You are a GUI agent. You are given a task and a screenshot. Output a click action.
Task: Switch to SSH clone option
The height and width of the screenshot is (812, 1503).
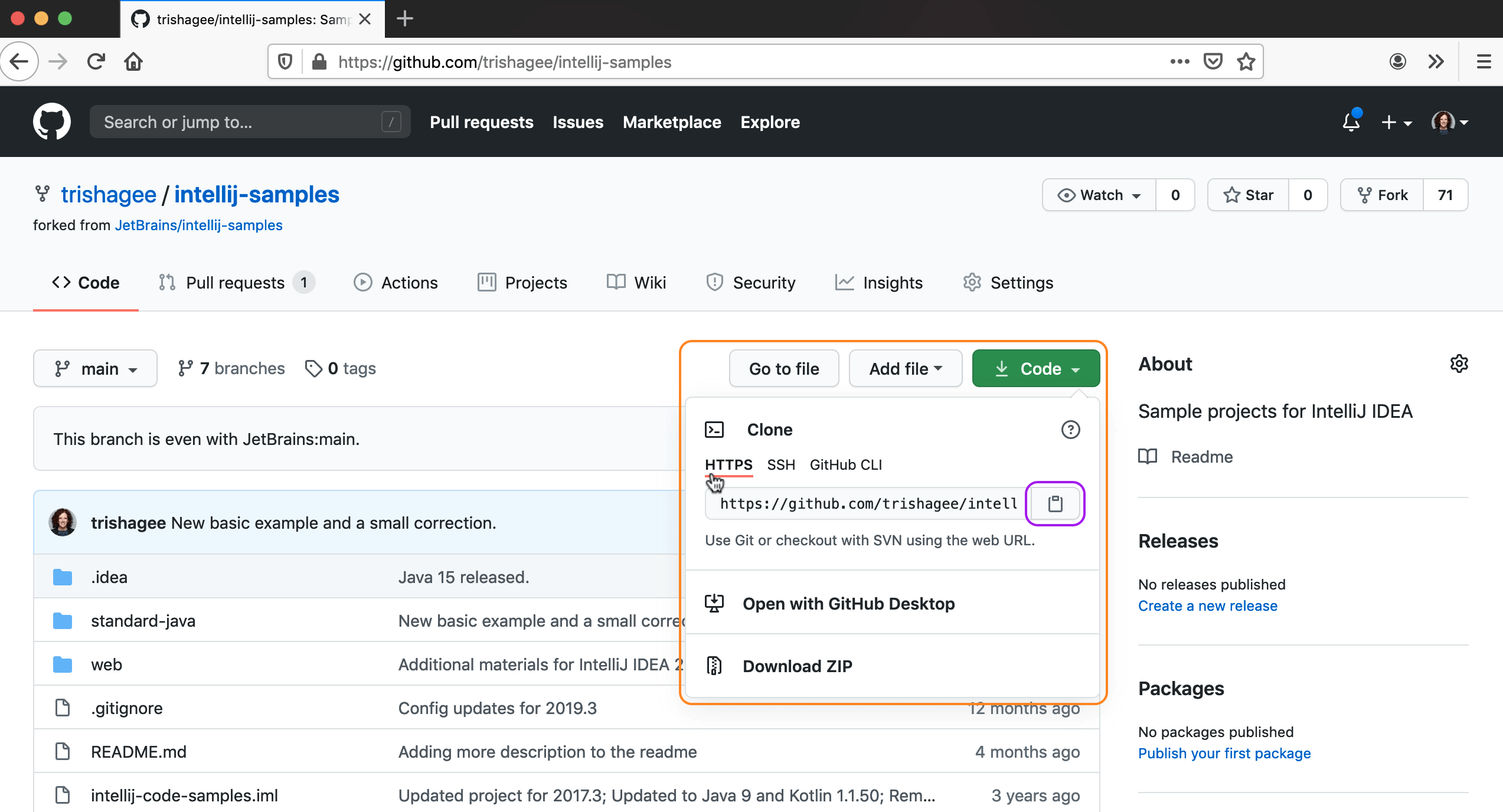pos(781,465)
